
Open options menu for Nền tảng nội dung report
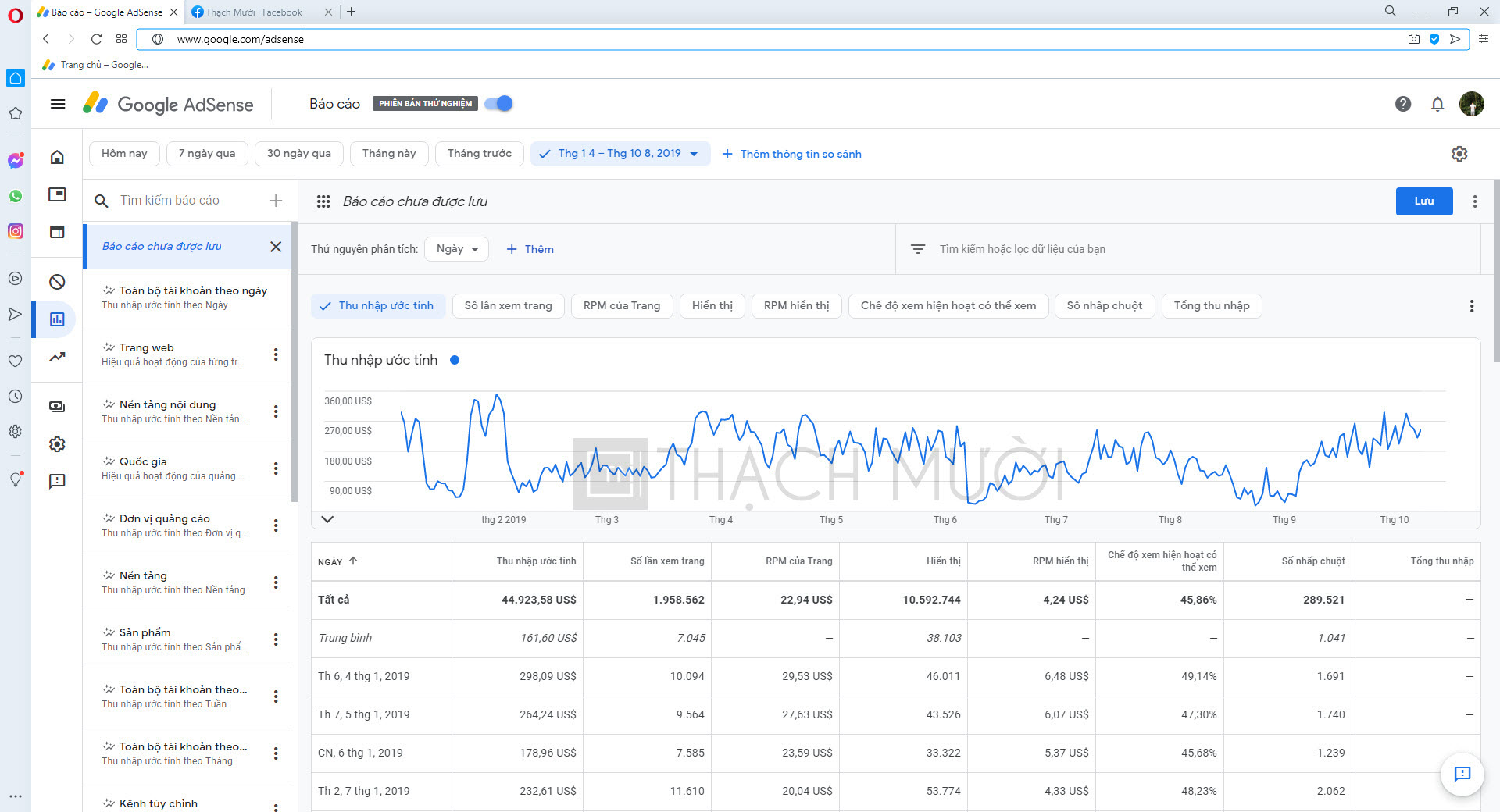tap(276, 411)
